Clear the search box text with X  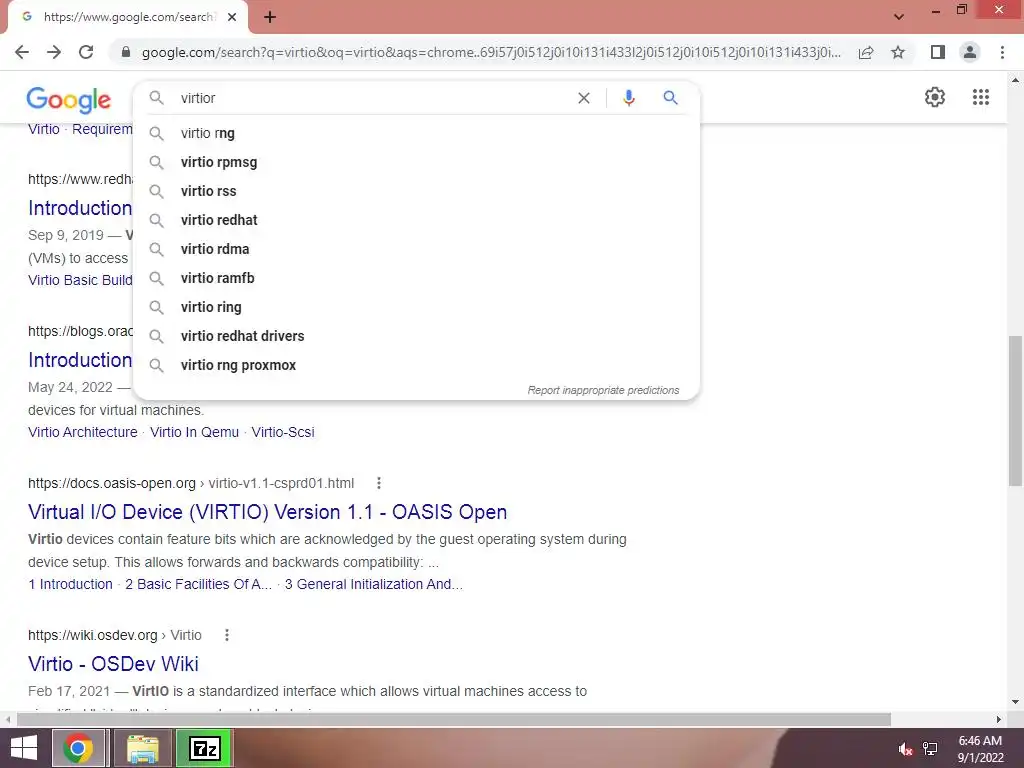point(584,98)
